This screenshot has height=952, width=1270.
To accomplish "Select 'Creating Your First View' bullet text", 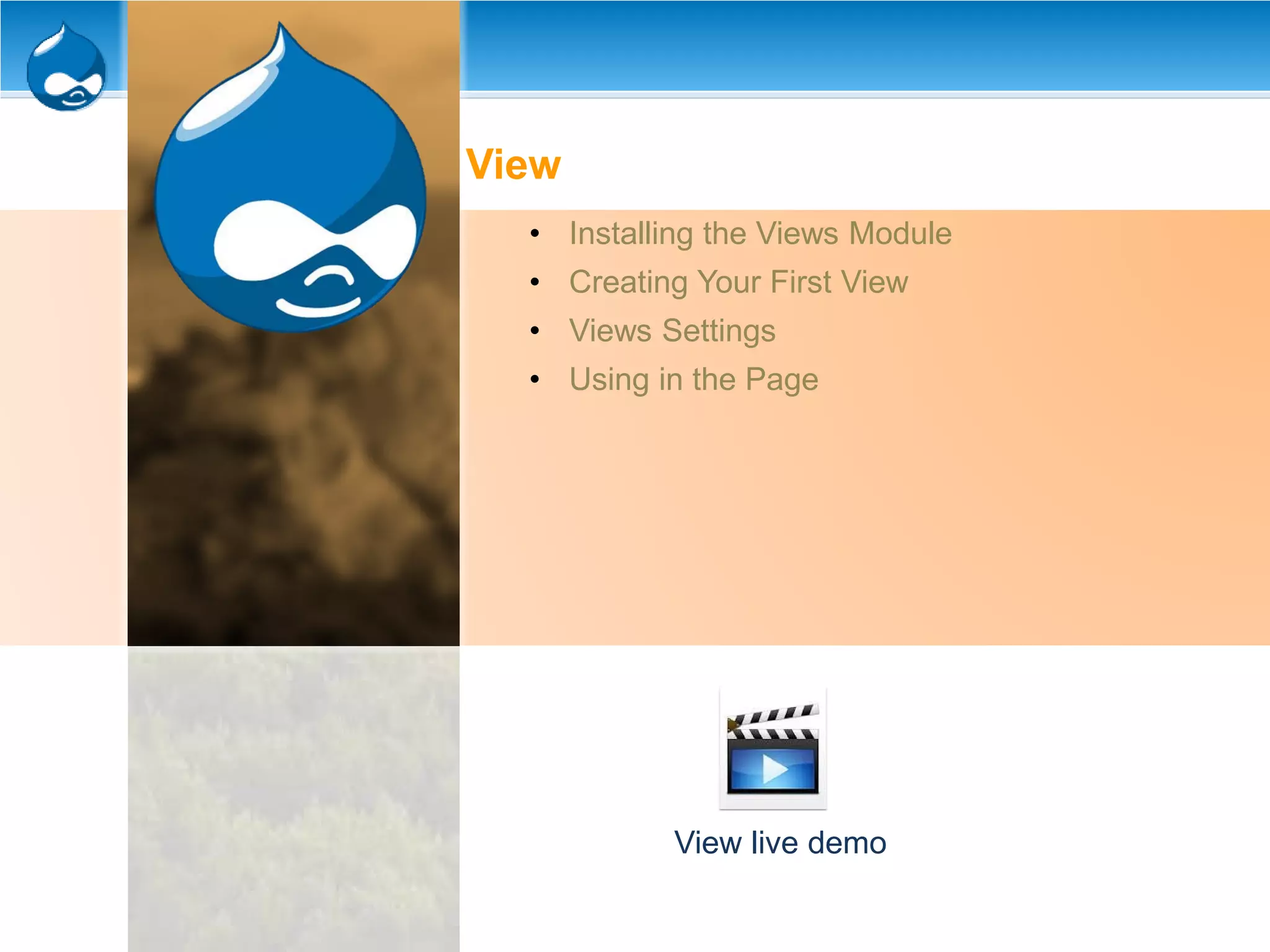I will [x=739, y=282].
